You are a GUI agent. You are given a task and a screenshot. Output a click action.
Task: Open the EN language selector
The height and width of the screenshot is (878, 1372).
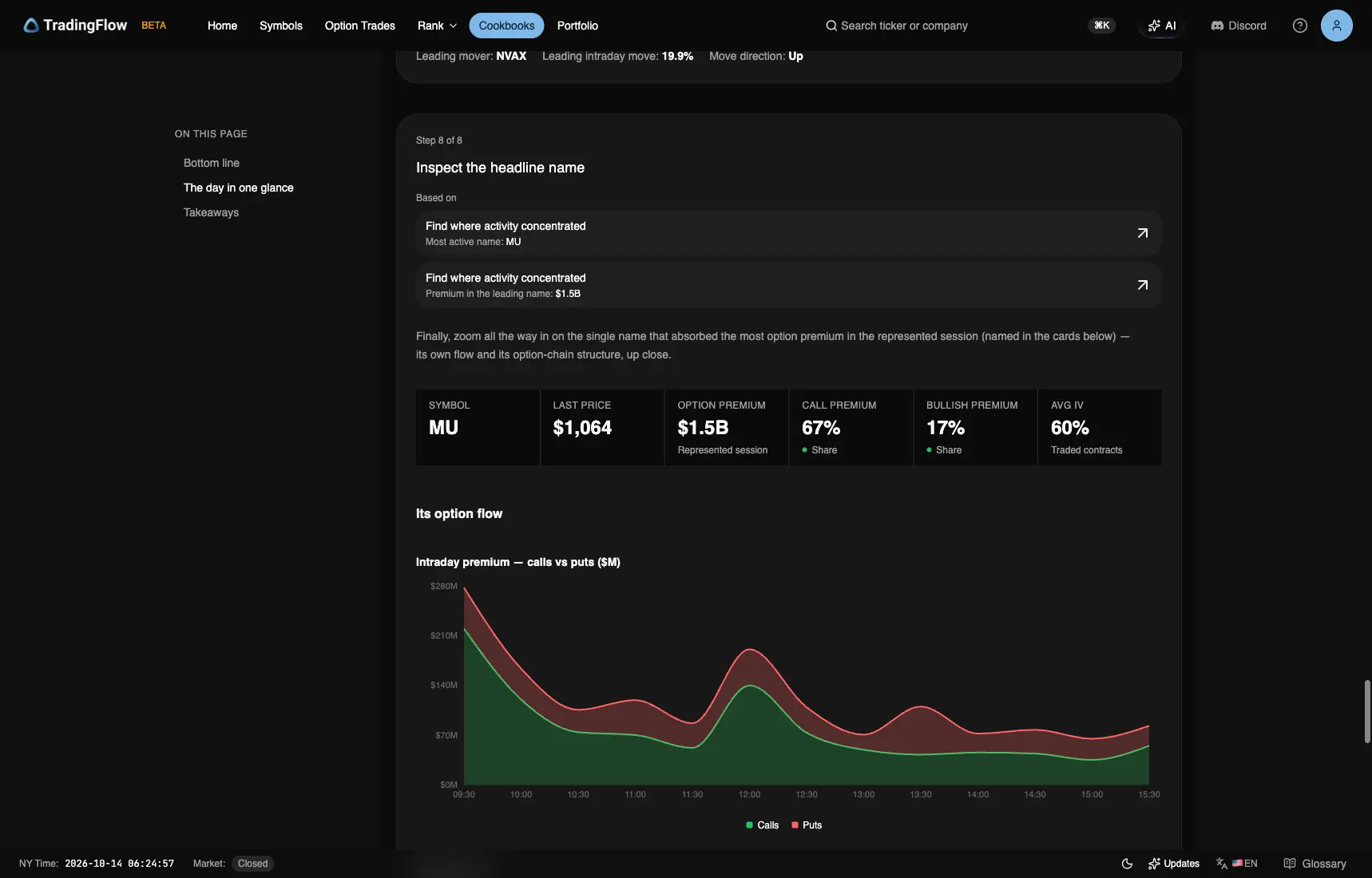pos(1237,864)
